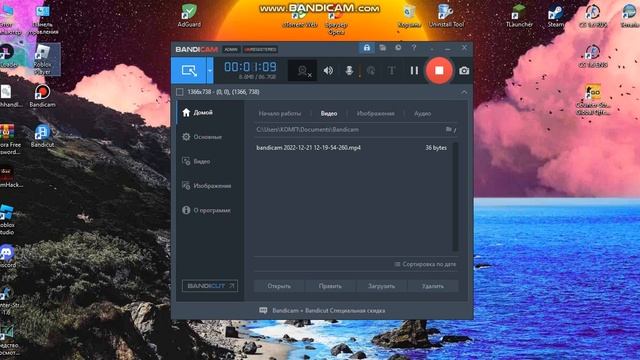This screenshot has height=360, width=640.
Task: Select the screen recording mode button
Action: 189,71
